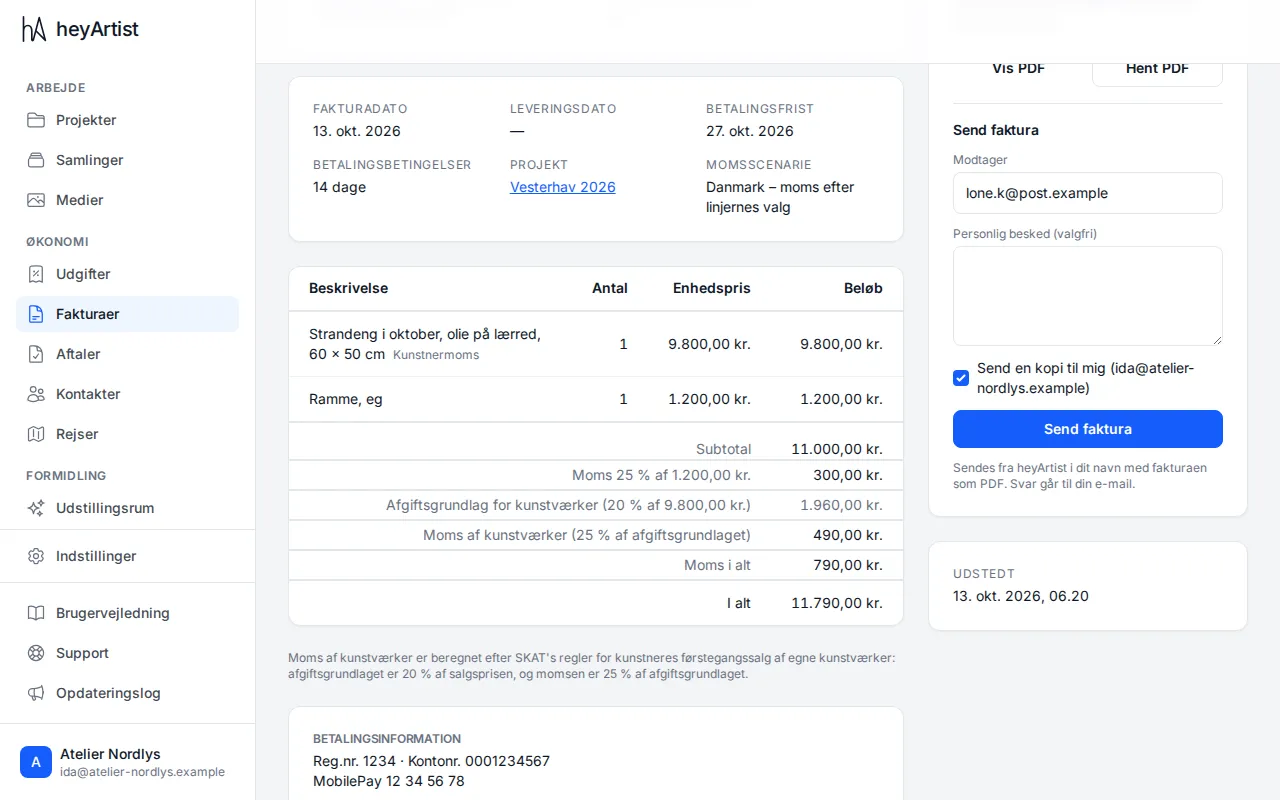1280x800 pixels.
Task: Click 'Moms i alt' value 790,00 kr.
Action: coord(848,565)
